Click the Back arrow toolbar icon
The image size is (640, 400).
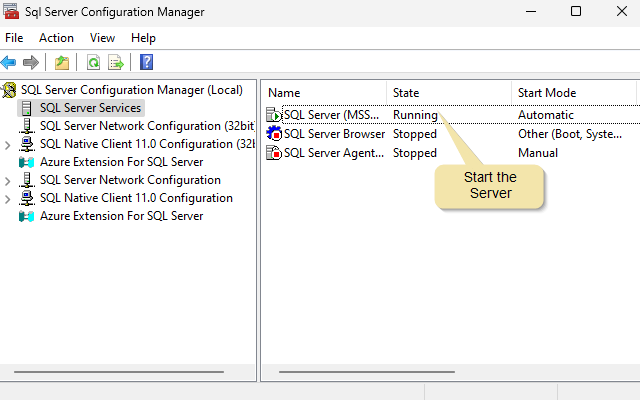click(9, 62)
